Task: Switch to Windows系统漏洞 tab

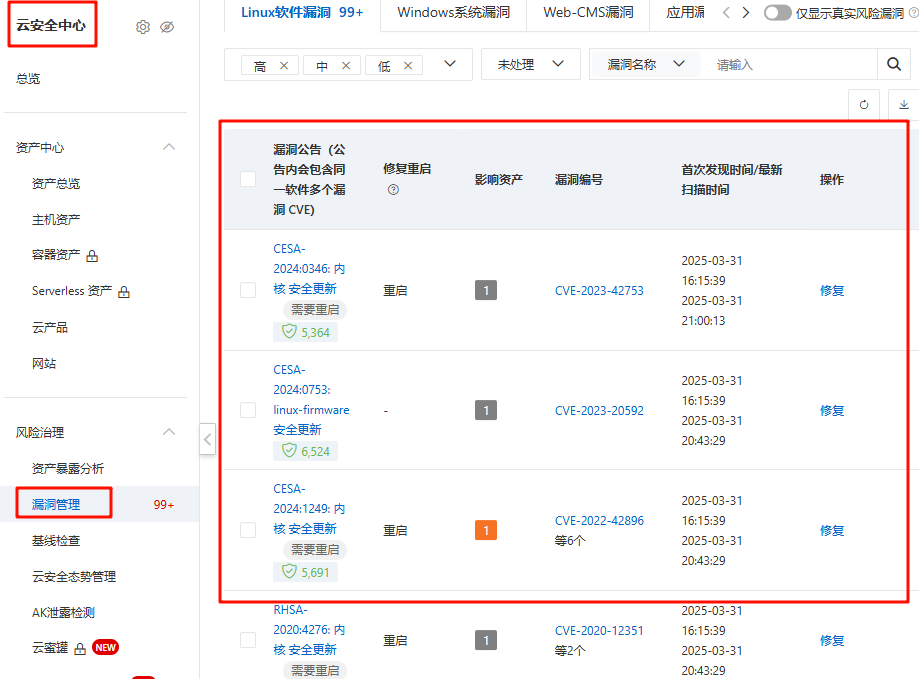Action: tap(455, 13)
